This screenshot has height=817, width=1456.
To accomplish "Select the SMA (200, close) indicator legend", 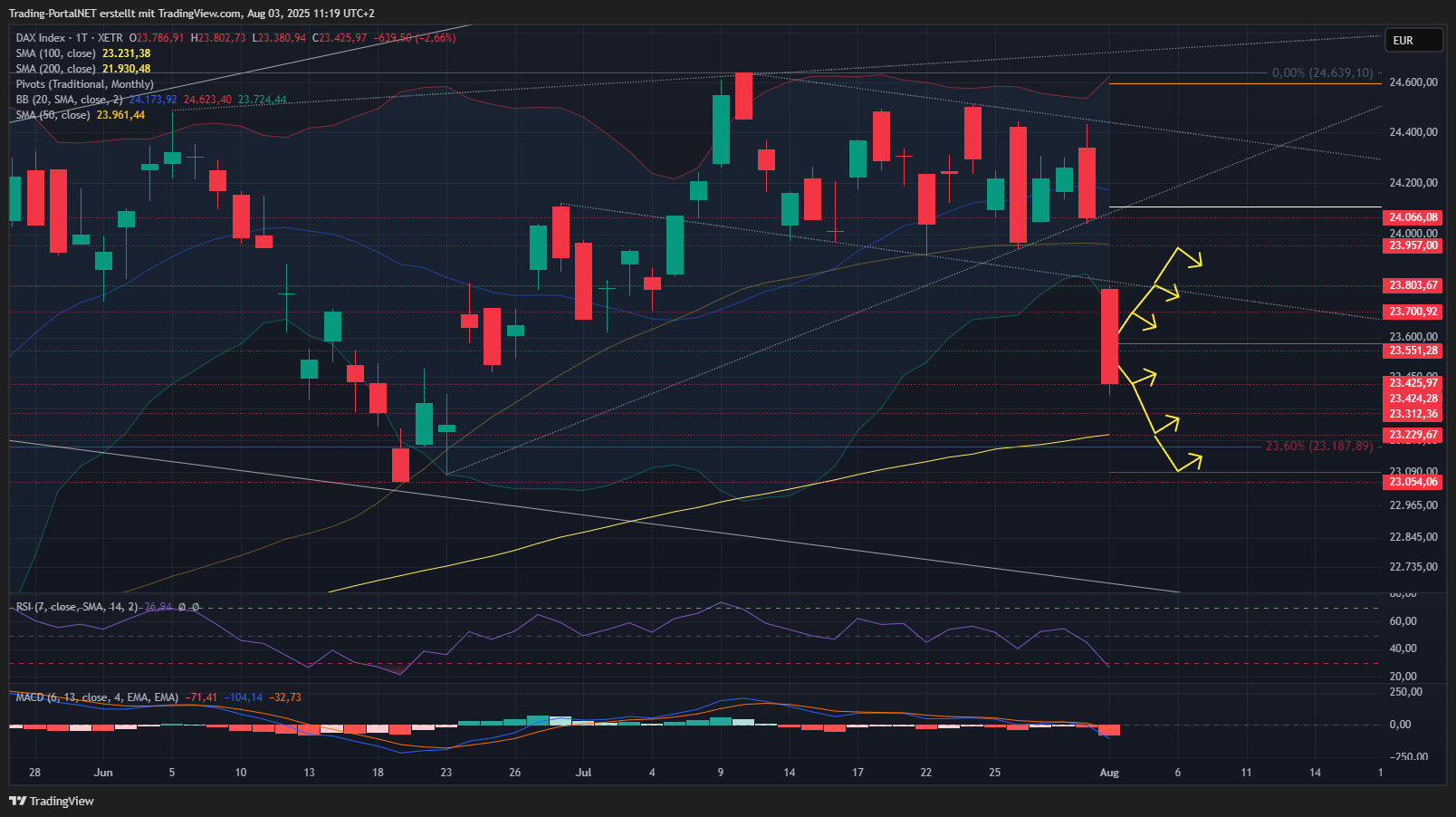I will pos(55,69).
